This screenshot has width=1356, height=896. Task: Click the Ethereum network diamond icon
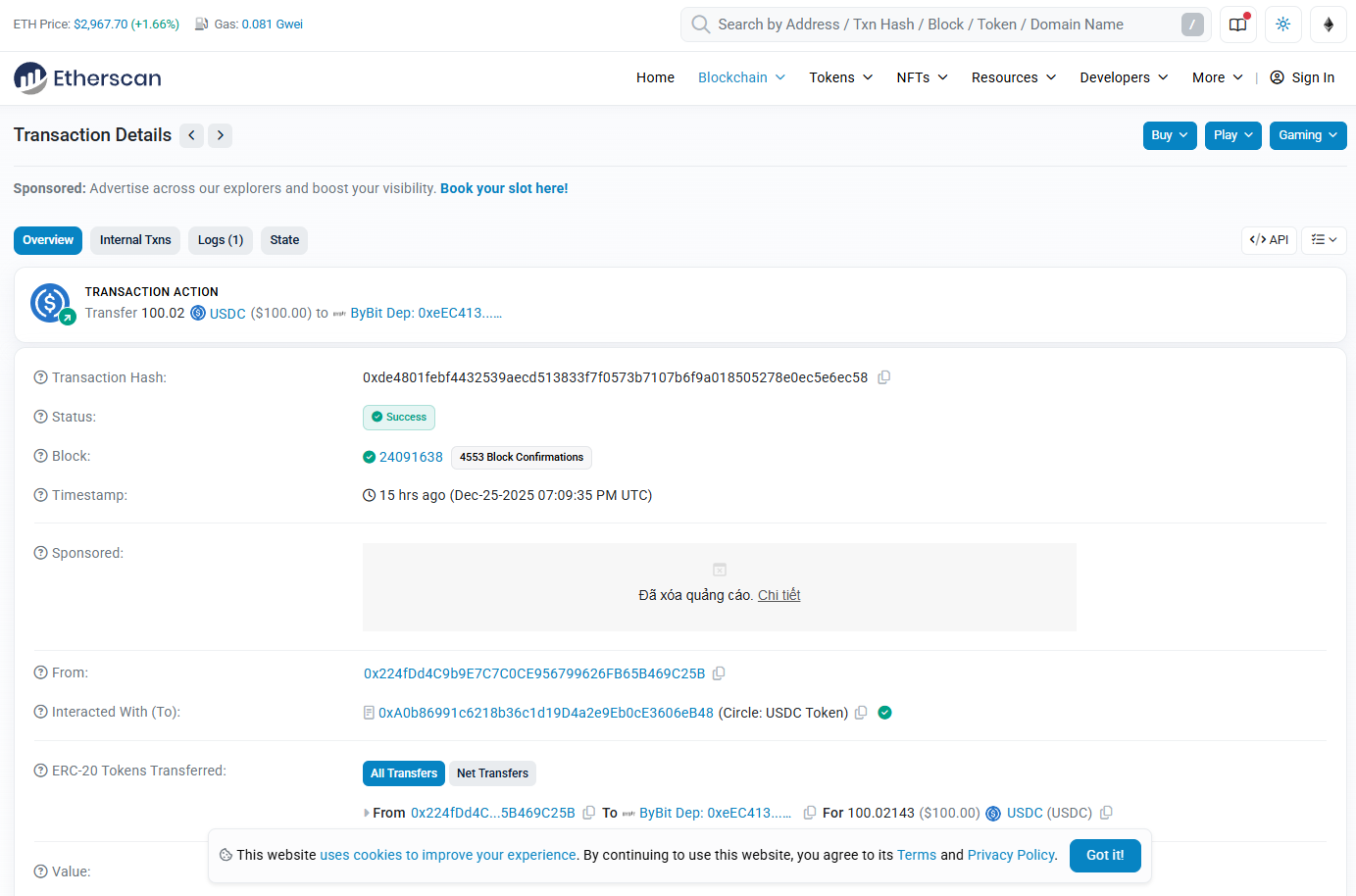(1329, 25)
